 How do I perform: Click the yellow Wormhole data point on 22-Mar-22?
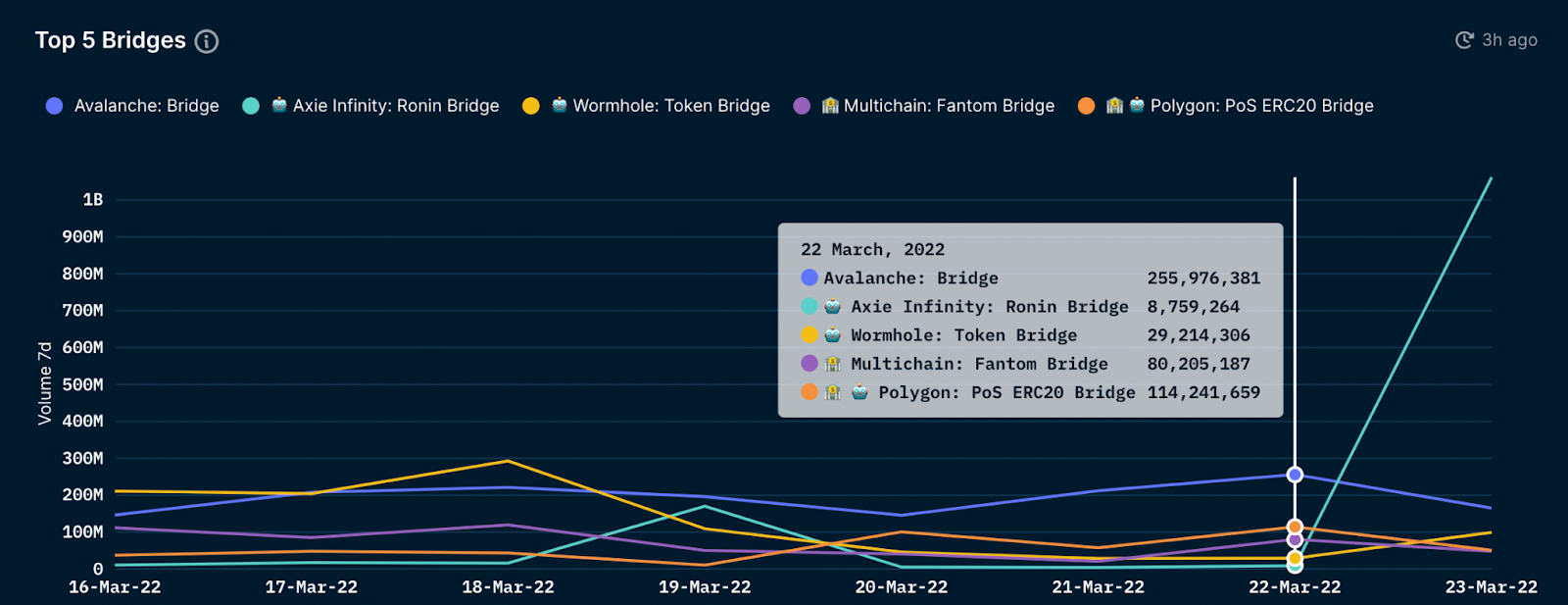click(1295, 559)
